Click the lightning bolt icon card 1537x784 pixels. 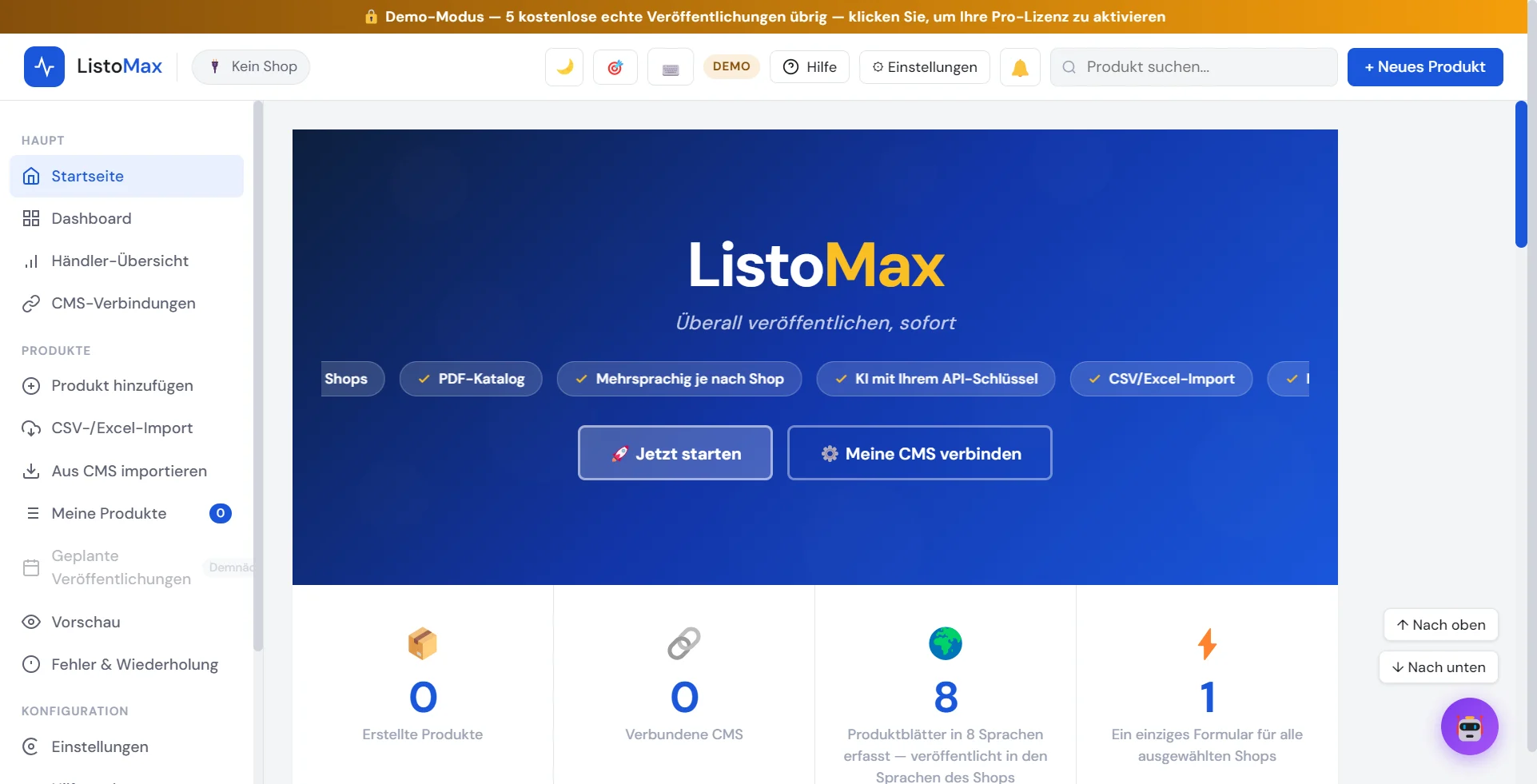click(x=1207, y=643)
